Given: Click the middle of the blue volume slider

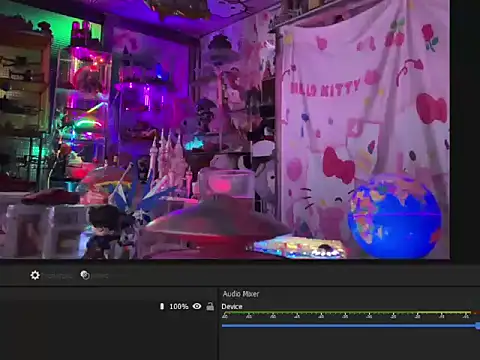Looking at the screenshot, I should click(x=349, y=326).
